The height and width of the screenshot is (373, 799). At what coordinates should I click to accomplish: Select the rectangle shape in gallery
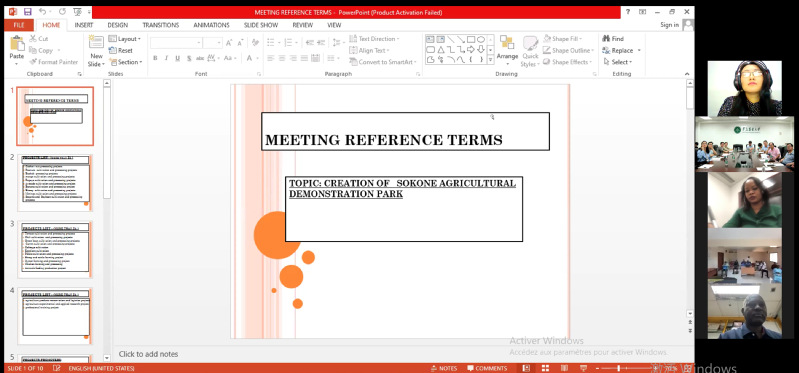471,39
